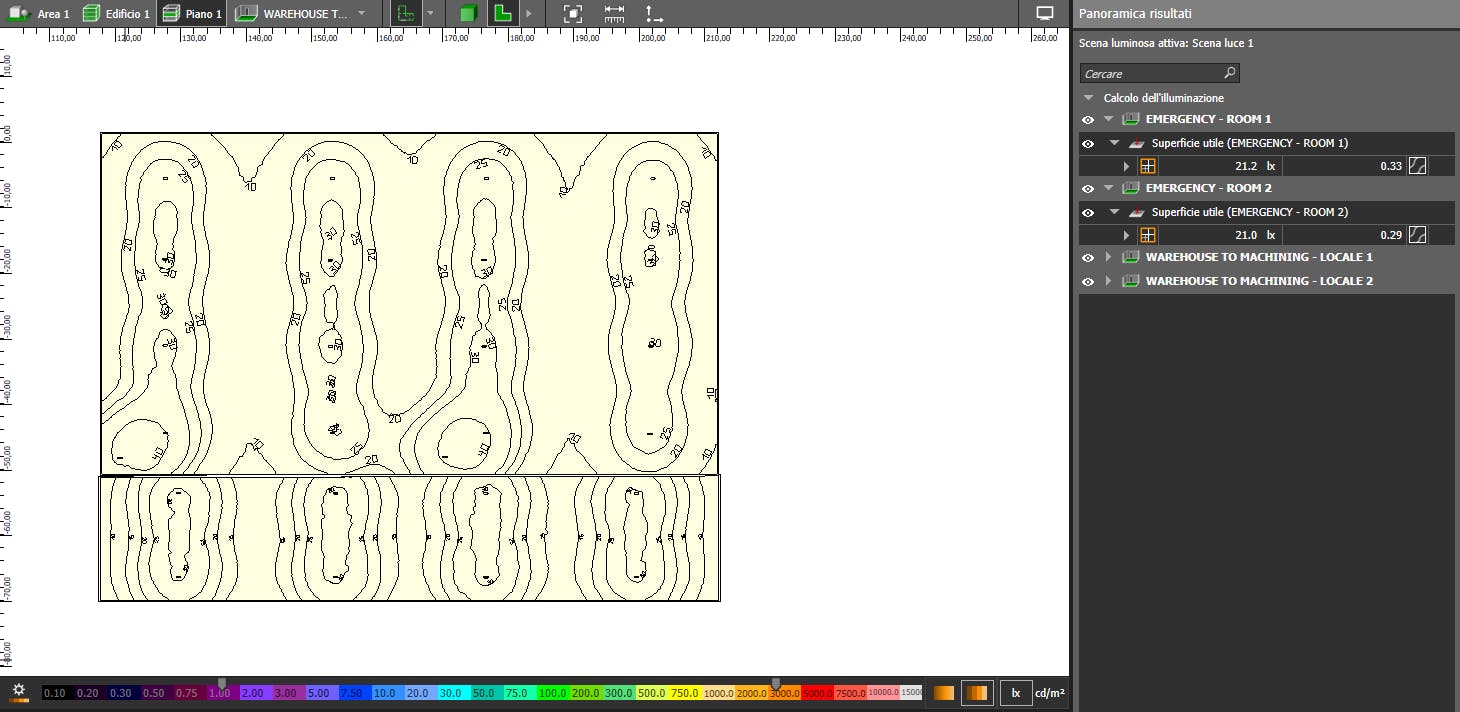Collapse Superficie utile (EMERGENCY - ROOM 2)
Viewport: 1460px width, 712px height.
[x=1114, y=212]
